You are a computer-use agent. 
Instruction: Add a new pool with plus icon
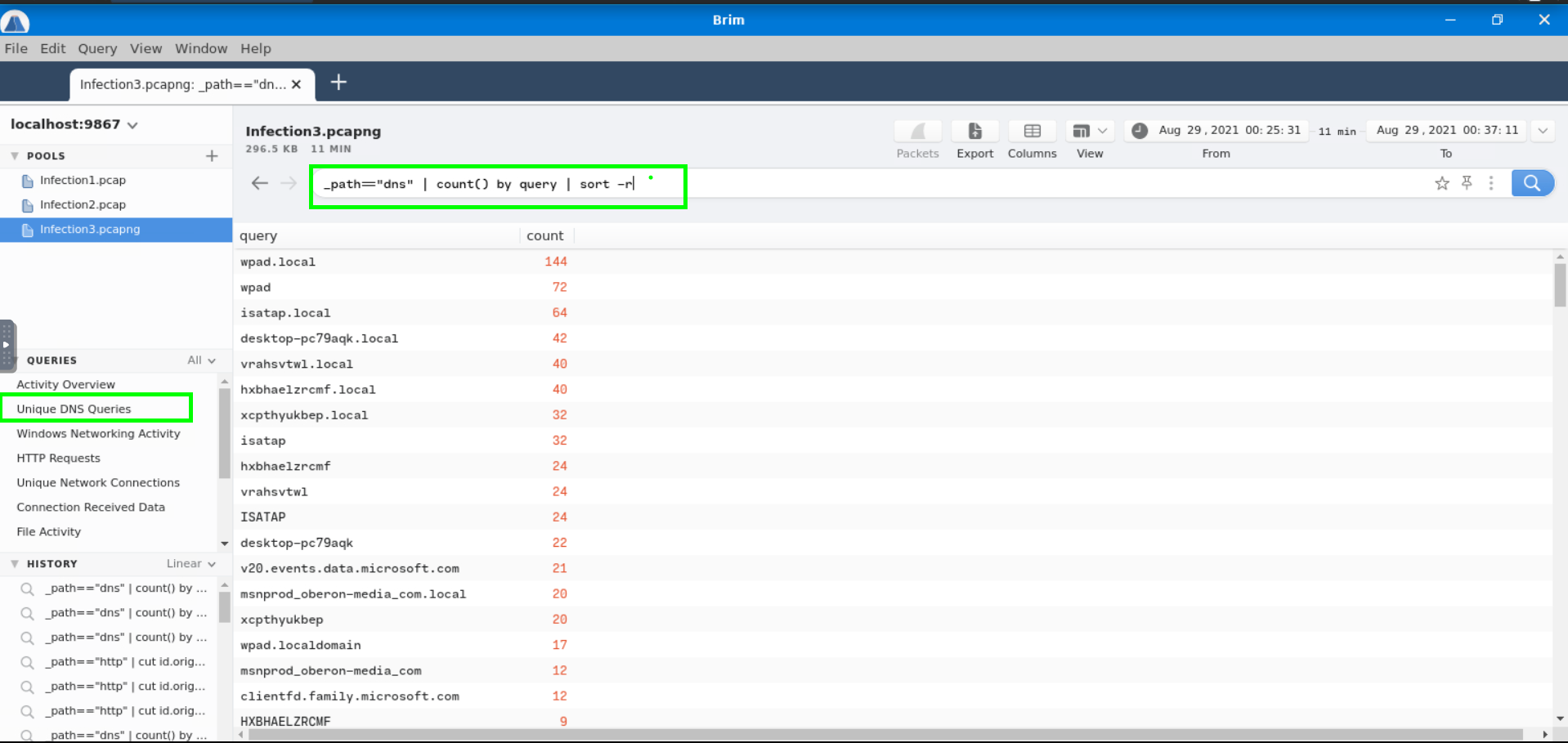click(x=212, y=155)
